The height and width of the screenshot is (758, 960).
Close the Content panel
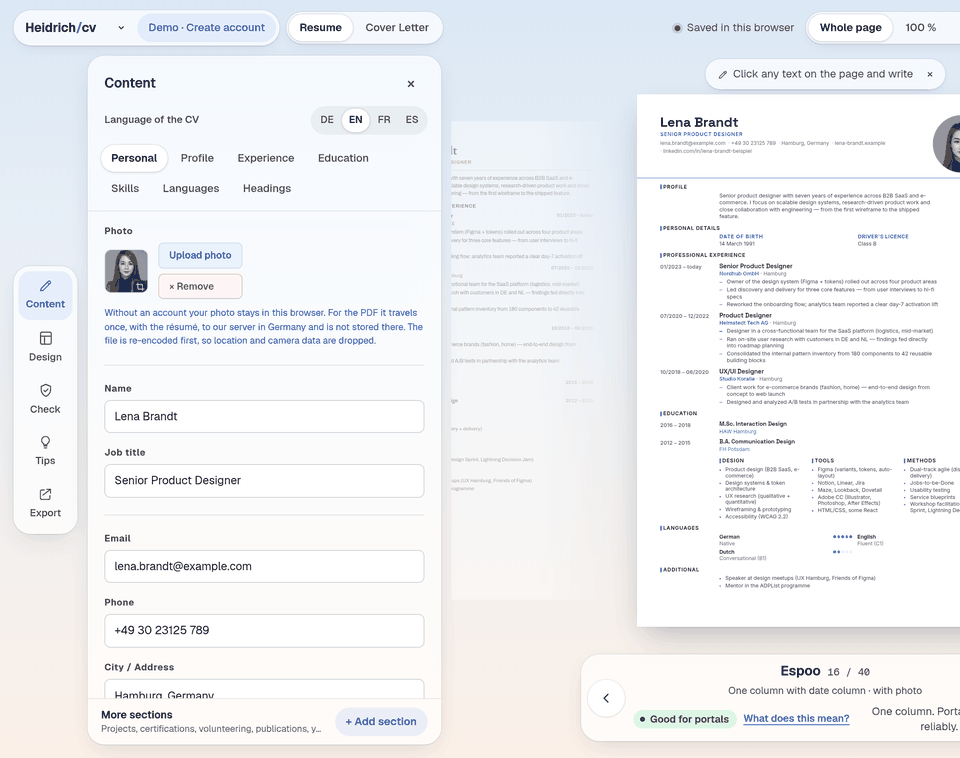(411, 84)
